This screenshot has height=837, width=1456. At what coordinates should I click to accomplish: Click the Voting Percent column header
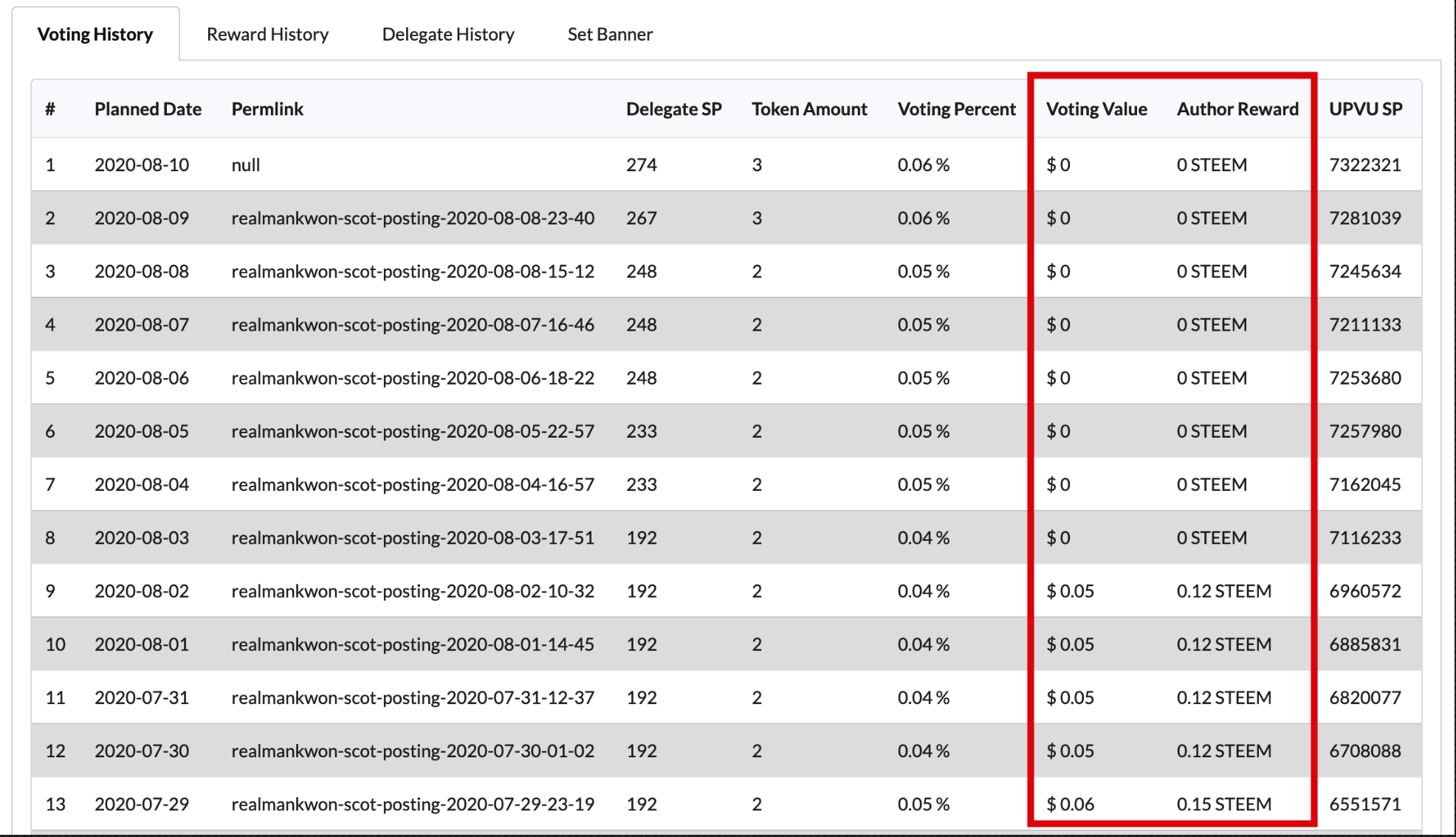click(956, 109)
